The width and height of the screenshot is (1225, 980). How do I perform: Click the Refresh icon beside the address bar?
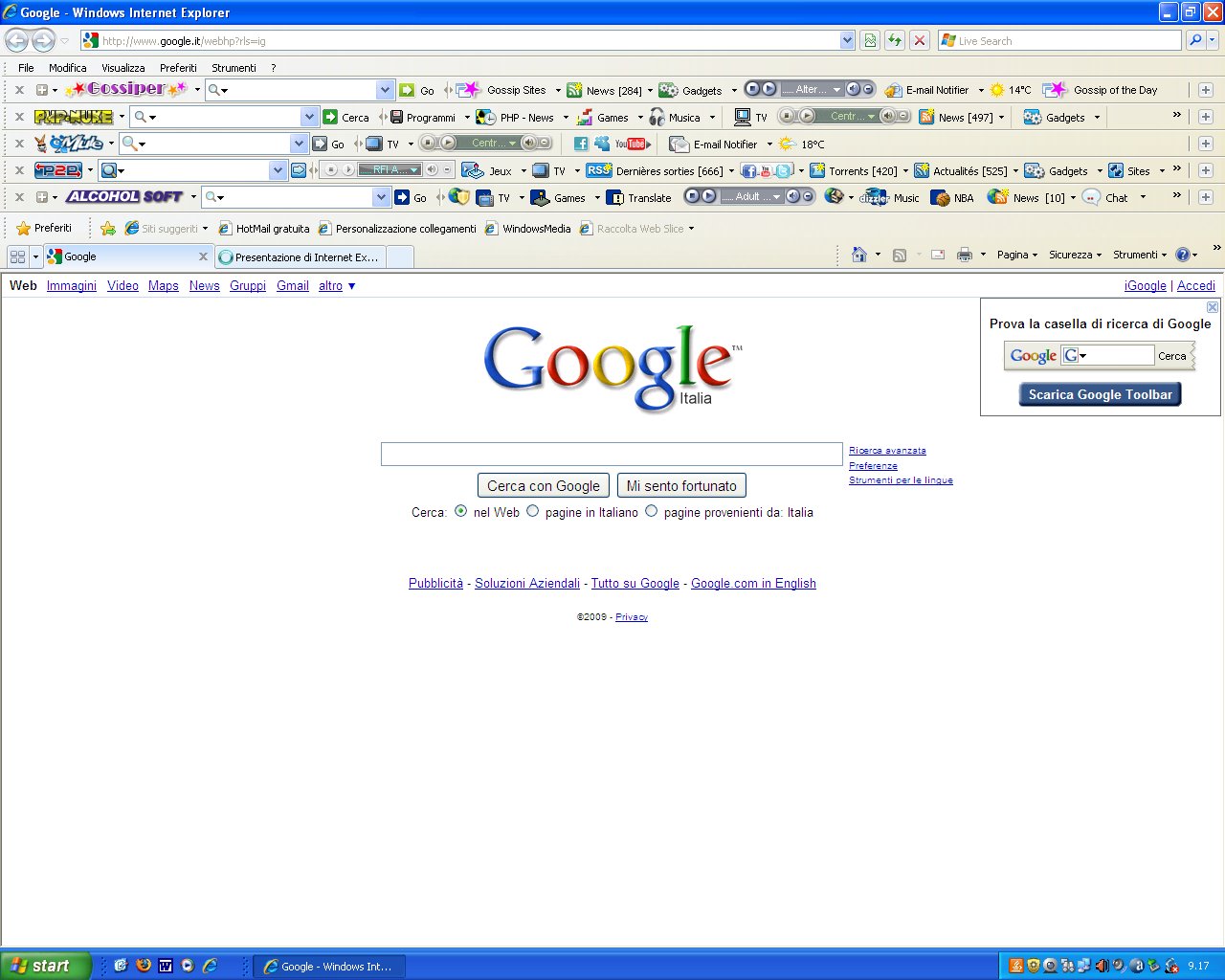pyautogui.click(x=894, y=40)
